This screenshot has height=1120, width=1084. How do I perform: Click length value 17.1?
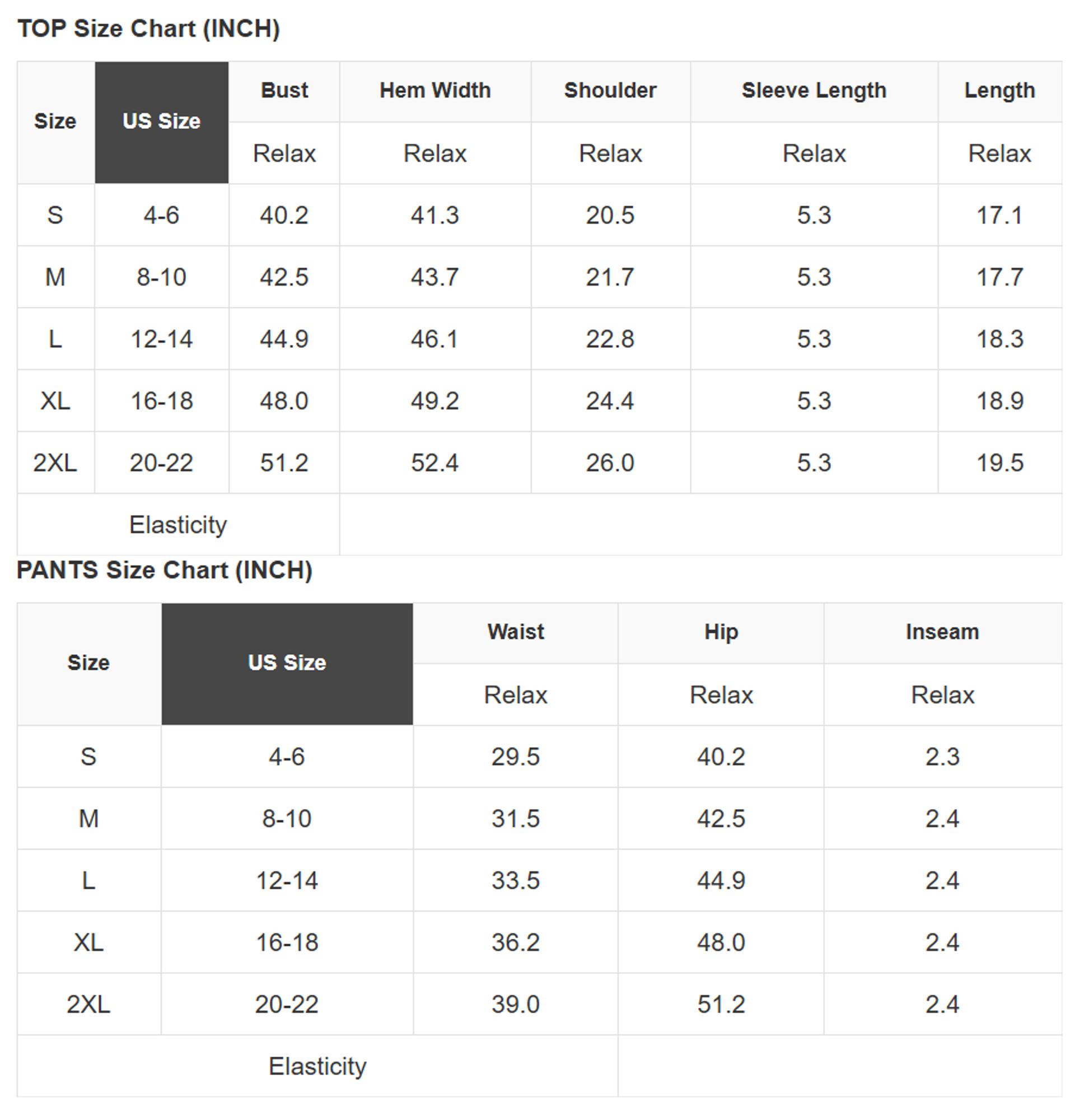tap(999, 216)
